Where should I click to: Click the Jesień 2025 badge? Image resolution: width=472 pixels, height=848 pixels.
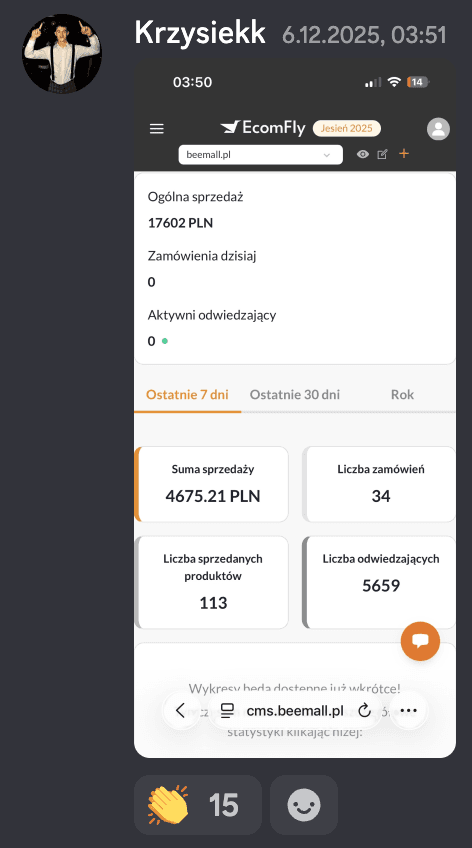[347, 128]
